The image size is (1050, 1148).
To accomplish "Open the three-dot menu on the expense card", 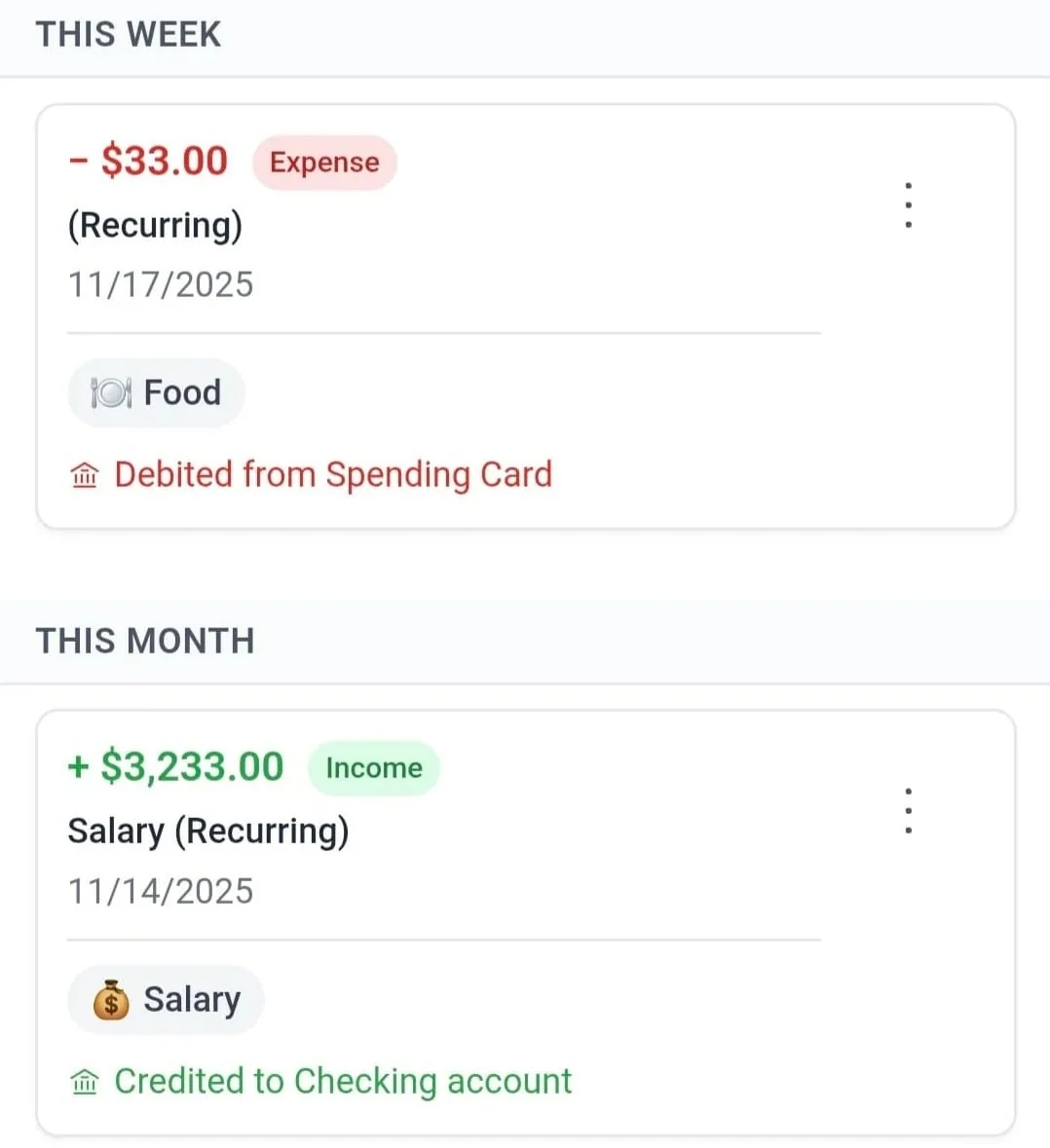I will click(x=908, y=204).
